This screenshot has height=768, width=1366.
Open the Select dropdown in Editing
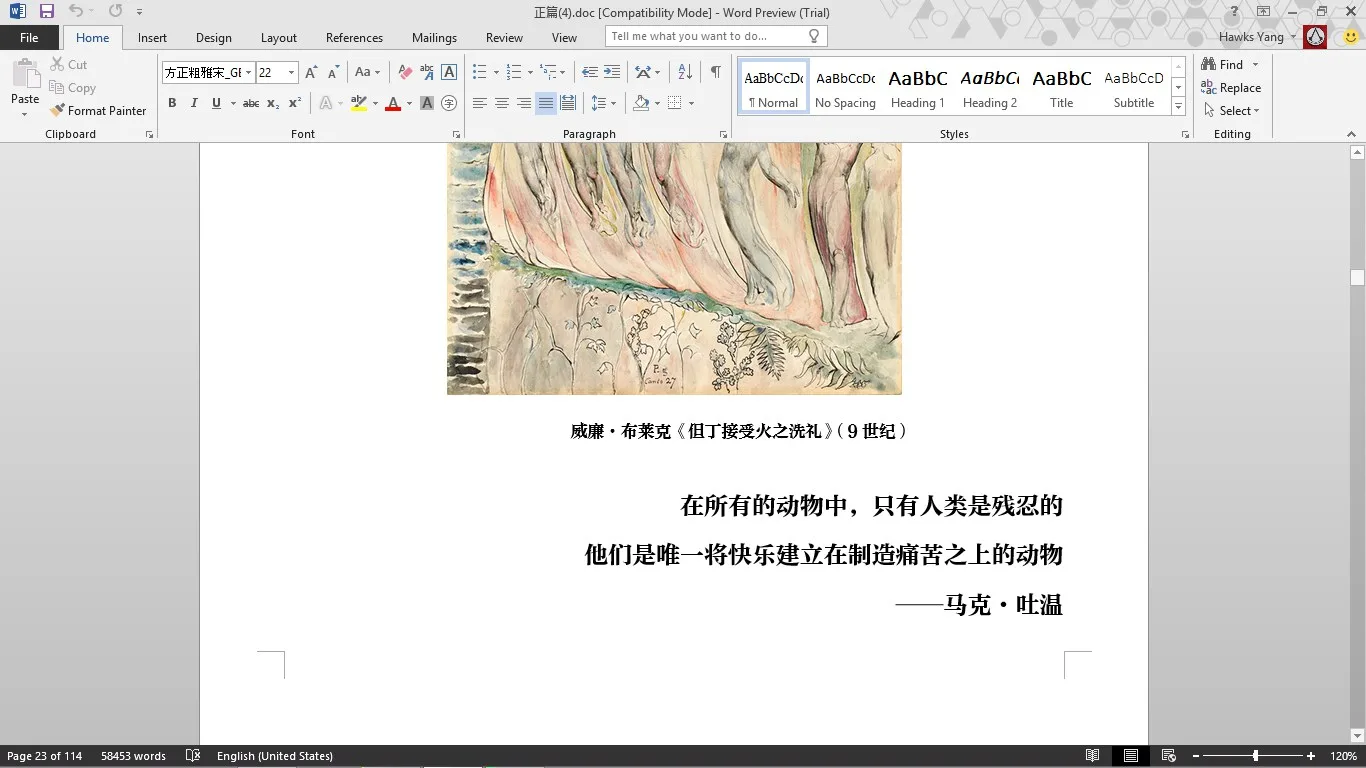click(1232, 111)
